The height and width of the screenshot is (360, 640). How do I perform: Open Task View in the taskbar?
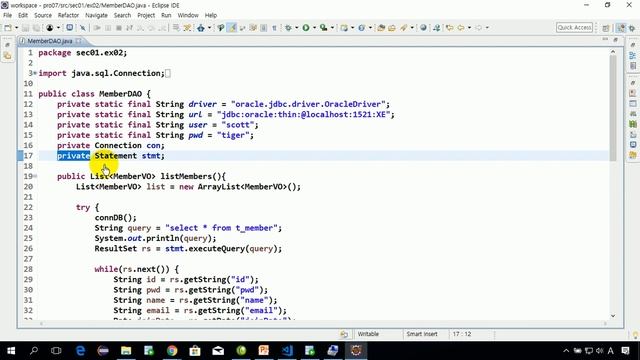tap(56, 351)
